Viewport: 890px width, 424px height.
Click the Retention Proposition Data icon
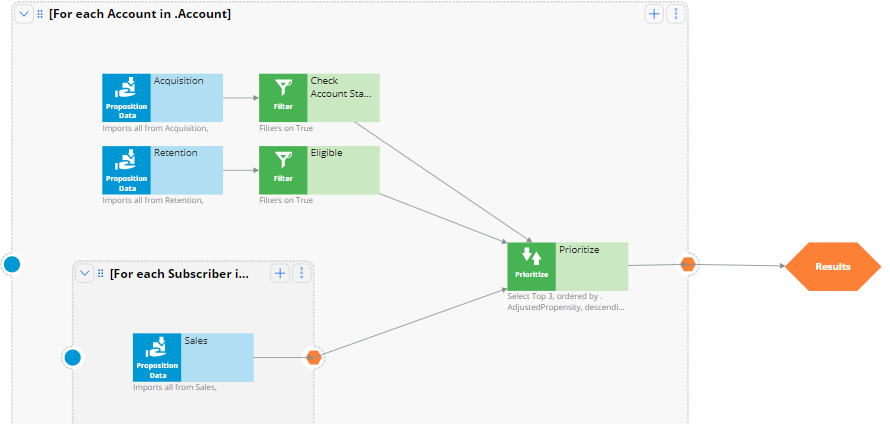click(x=126, y=170)
